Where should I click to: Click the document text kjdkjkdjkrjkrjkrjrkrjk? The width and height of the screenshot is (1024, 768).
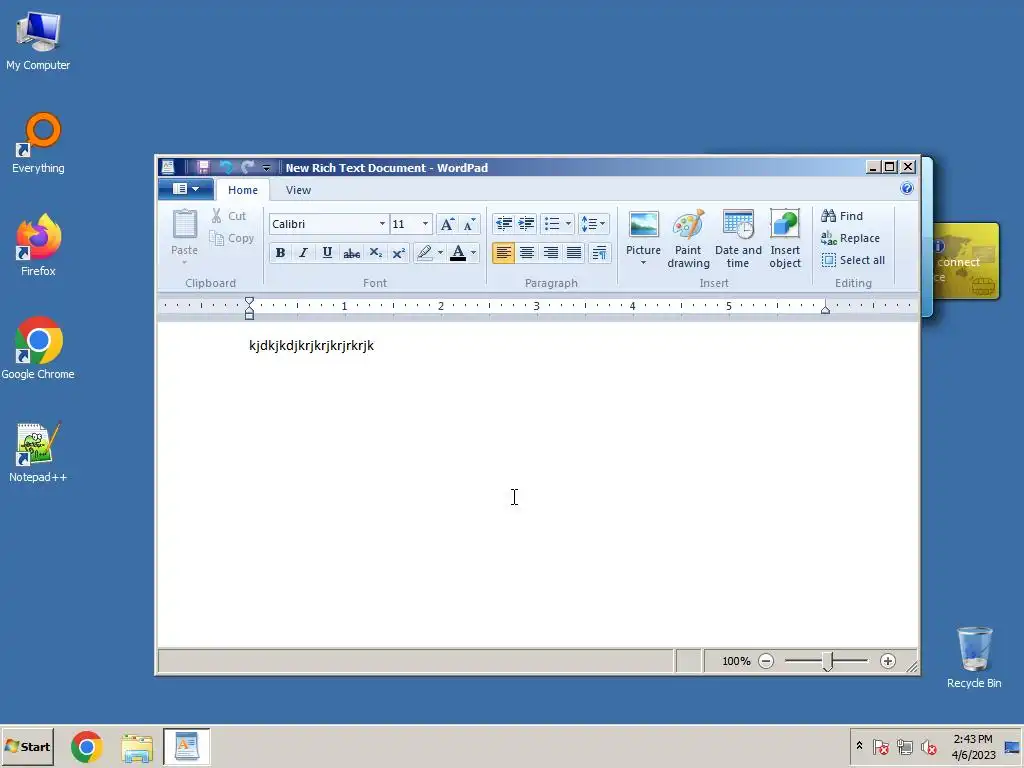coord(312,345)
